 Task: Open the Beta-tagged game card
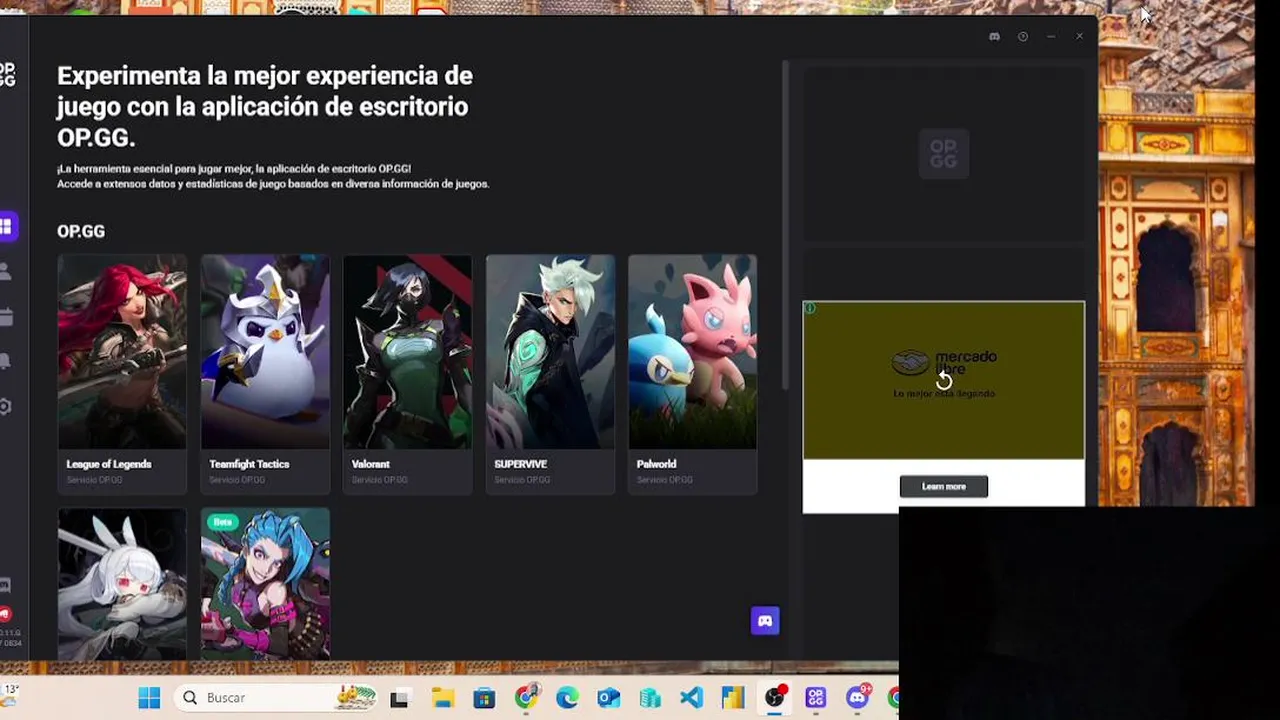[x=265, y=584]
